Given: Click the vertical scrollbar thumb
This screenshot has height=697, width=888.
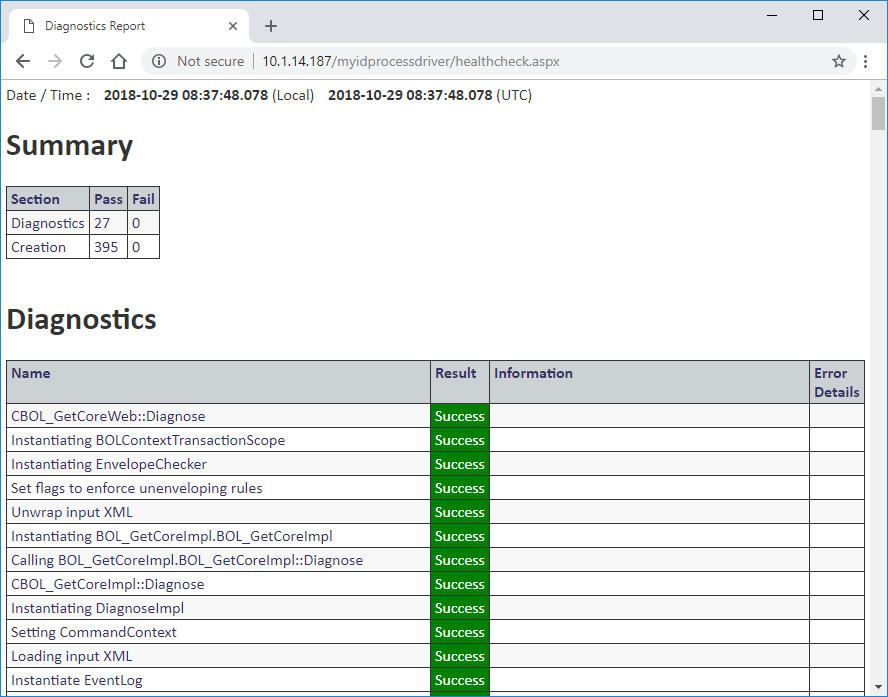Looking at the screenshot, I should coord(878,114).
